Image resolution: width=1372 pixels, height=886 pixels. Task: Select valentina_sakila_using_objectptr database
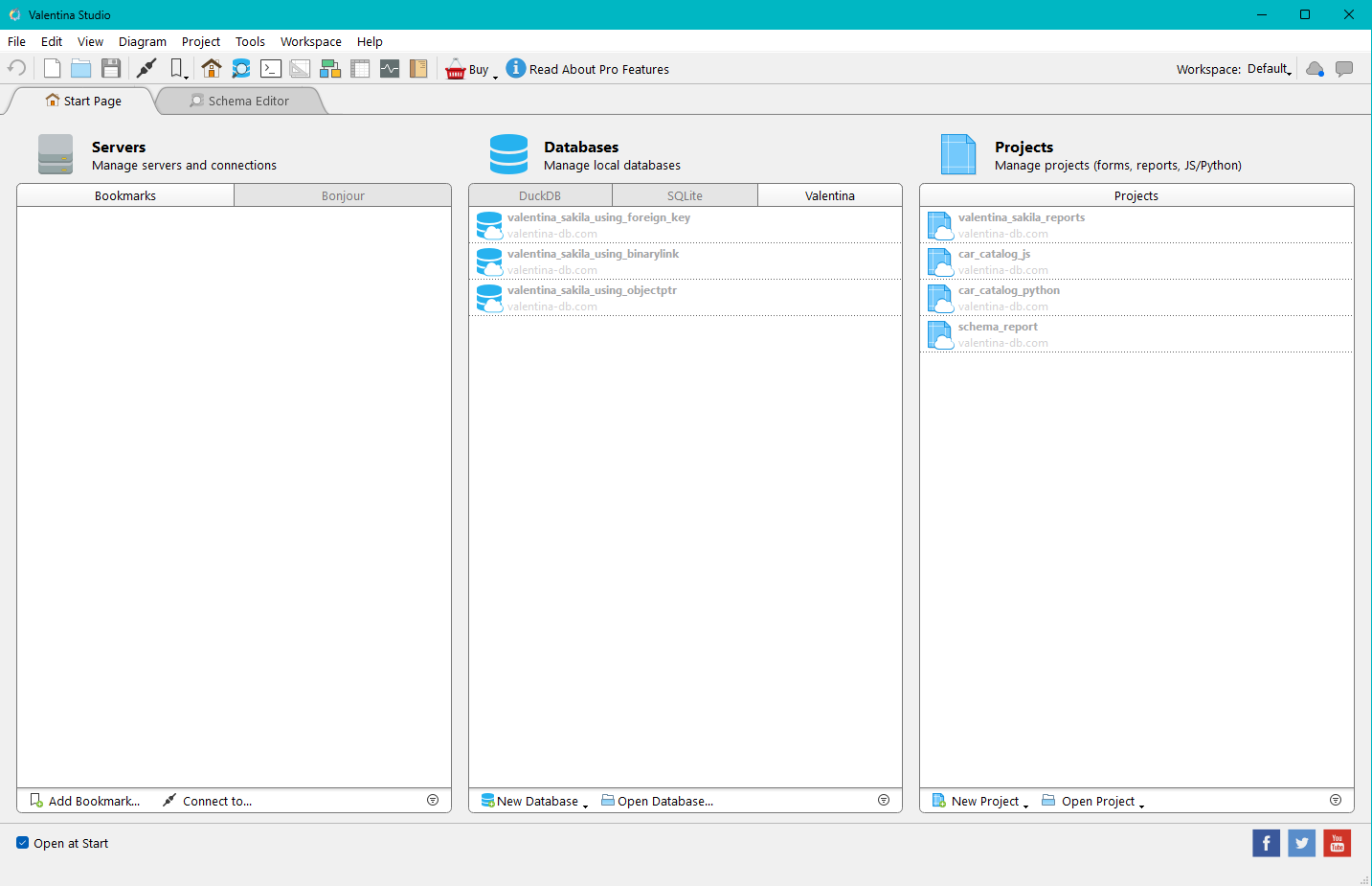click(686, 298)
